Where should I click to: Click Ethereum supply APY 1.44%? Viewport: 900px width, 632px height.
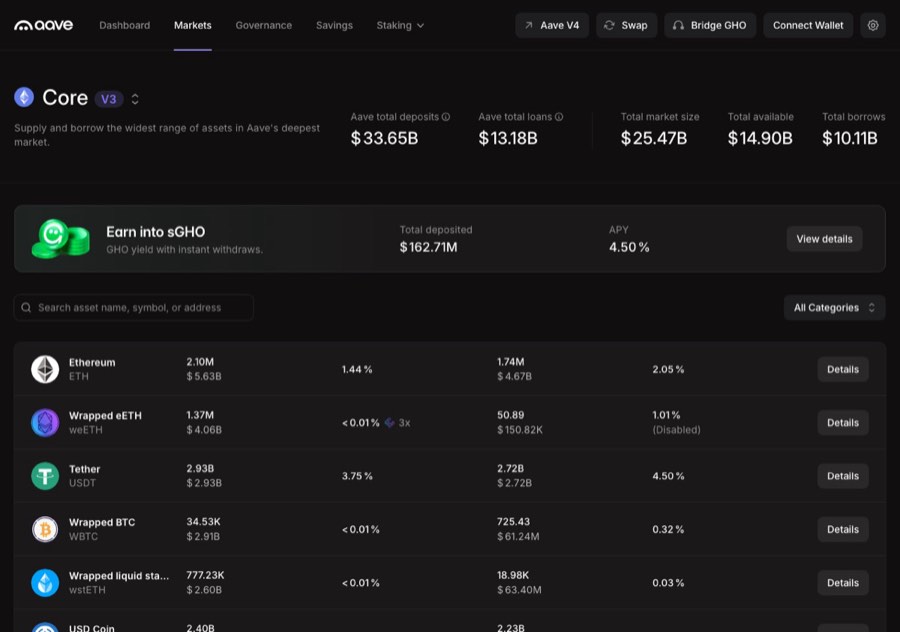[x=357, y=369]
